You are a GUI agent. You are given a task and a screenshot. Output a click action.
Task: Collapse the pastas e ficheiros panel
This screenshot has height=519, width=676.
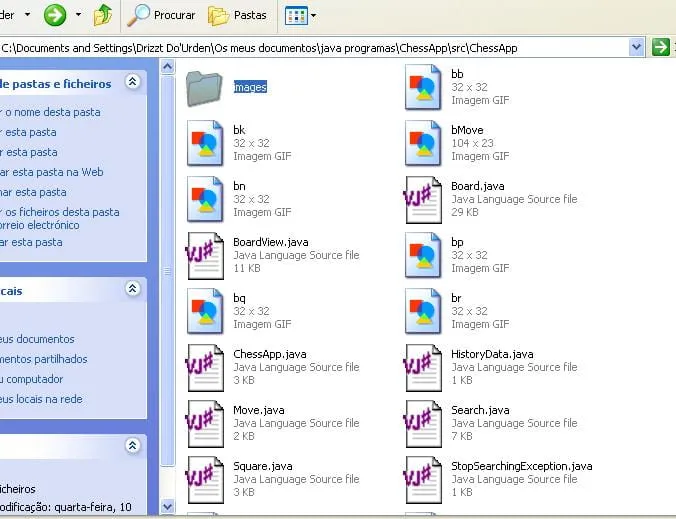pyautogui.click(x=133, y=81)
